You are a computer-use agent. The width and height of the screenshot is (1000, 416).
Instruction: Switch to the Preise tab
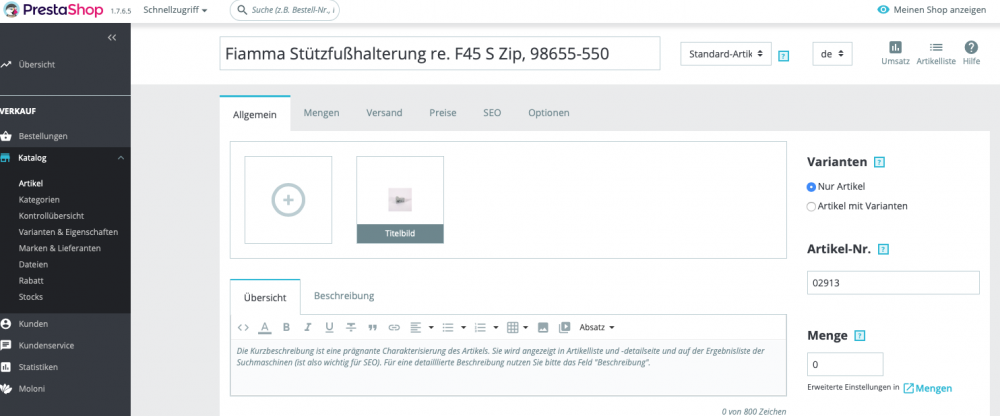tap(443, 113)
